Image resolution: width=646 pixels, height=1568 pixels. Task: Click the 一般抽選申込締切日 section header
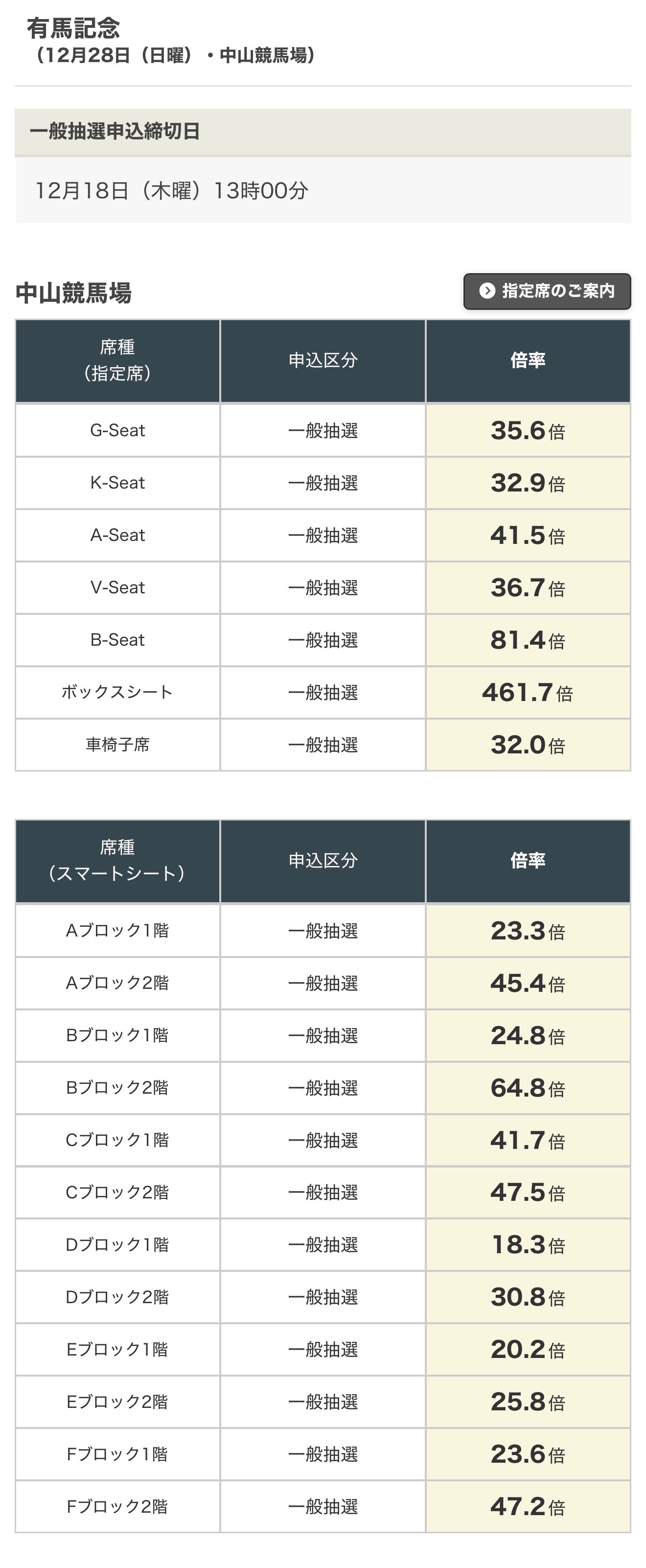(115, 132)
